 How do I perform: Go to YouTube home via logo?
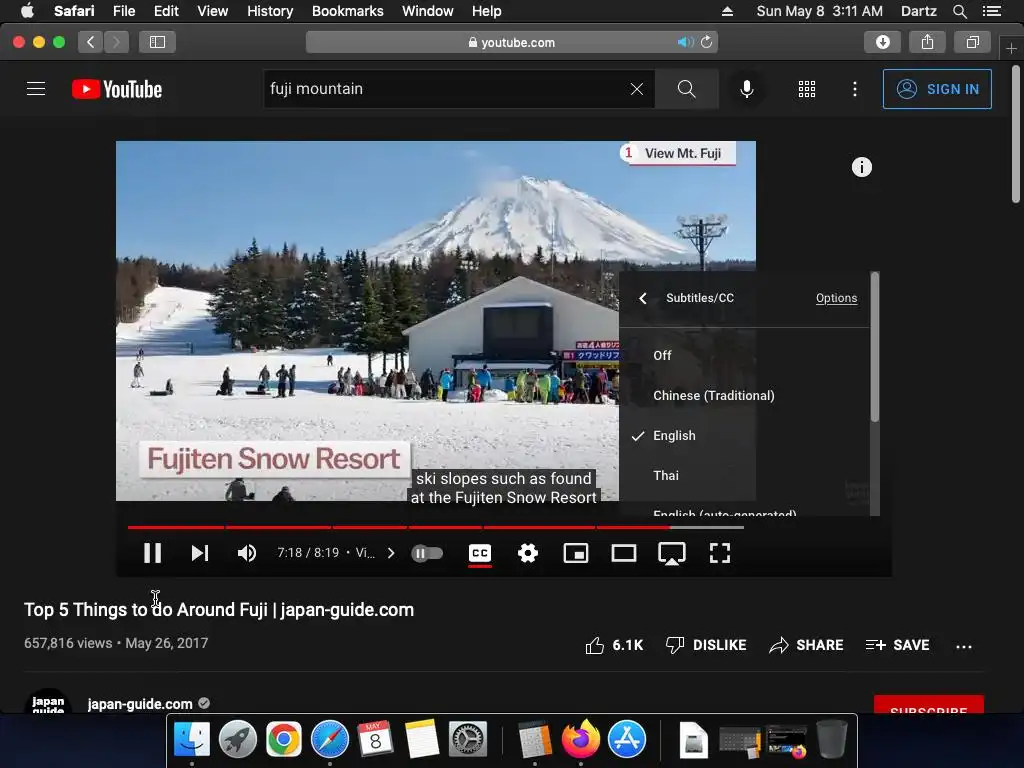[117, 89]
